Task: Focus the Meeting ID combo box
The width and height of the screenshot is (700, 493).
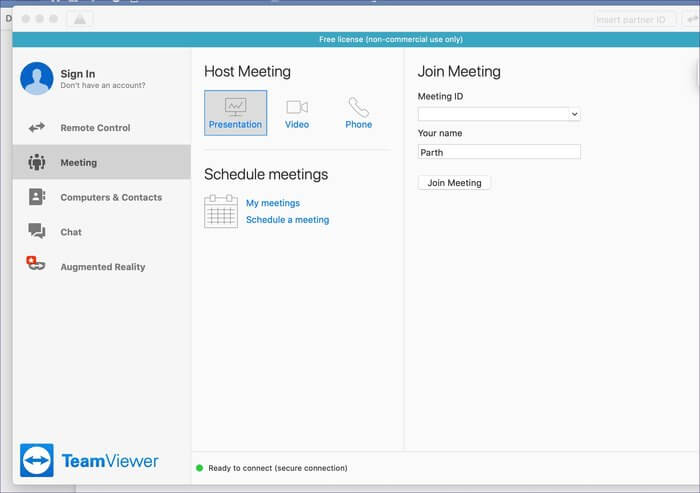Action: (x=499, y=114)
